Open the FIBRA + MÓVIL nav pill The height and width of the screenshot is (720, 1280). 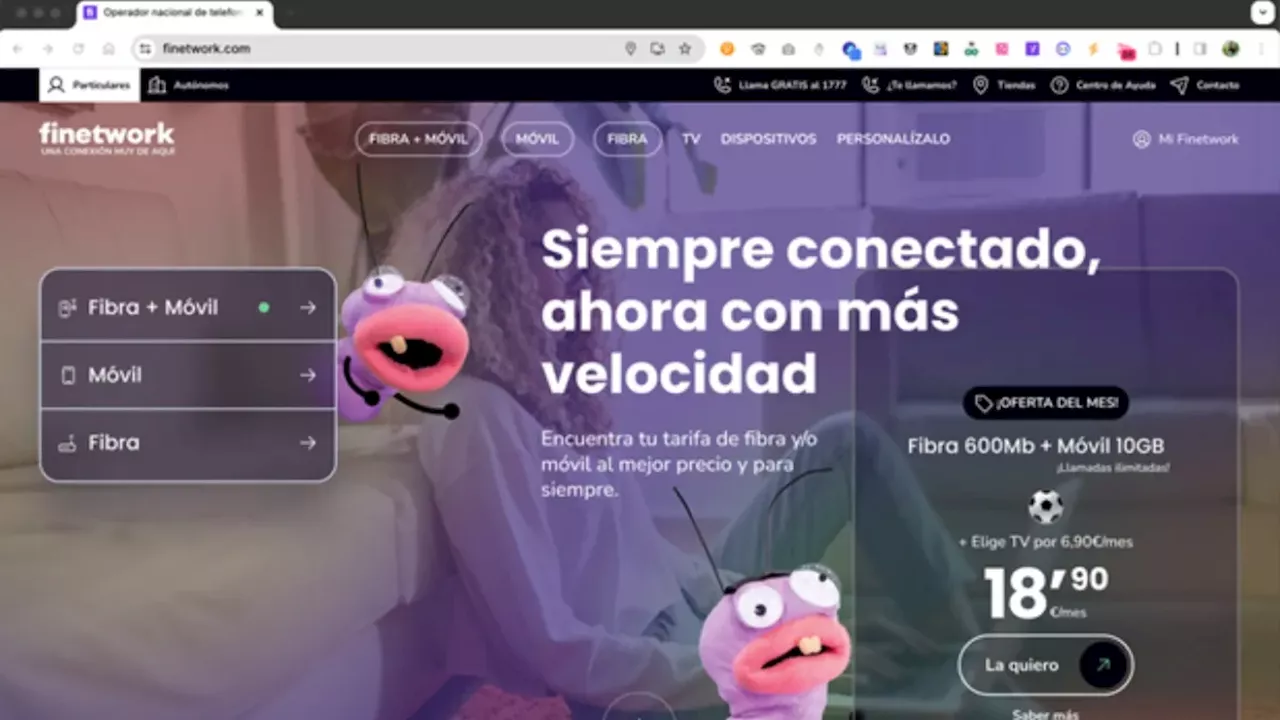[x=418, y=139]
